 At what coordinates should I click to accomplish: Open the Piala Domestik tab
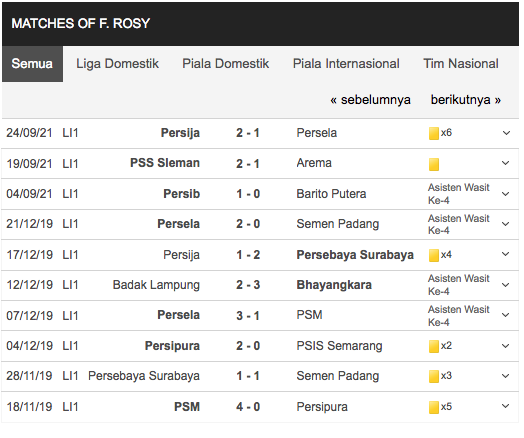tap(225, 64)
